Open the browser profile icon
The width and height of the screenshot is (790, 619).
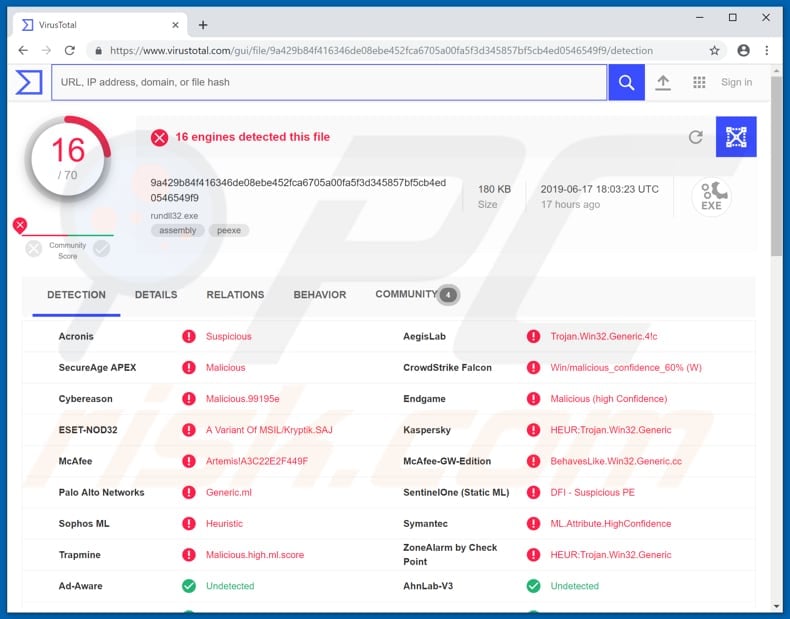(743, 50)
